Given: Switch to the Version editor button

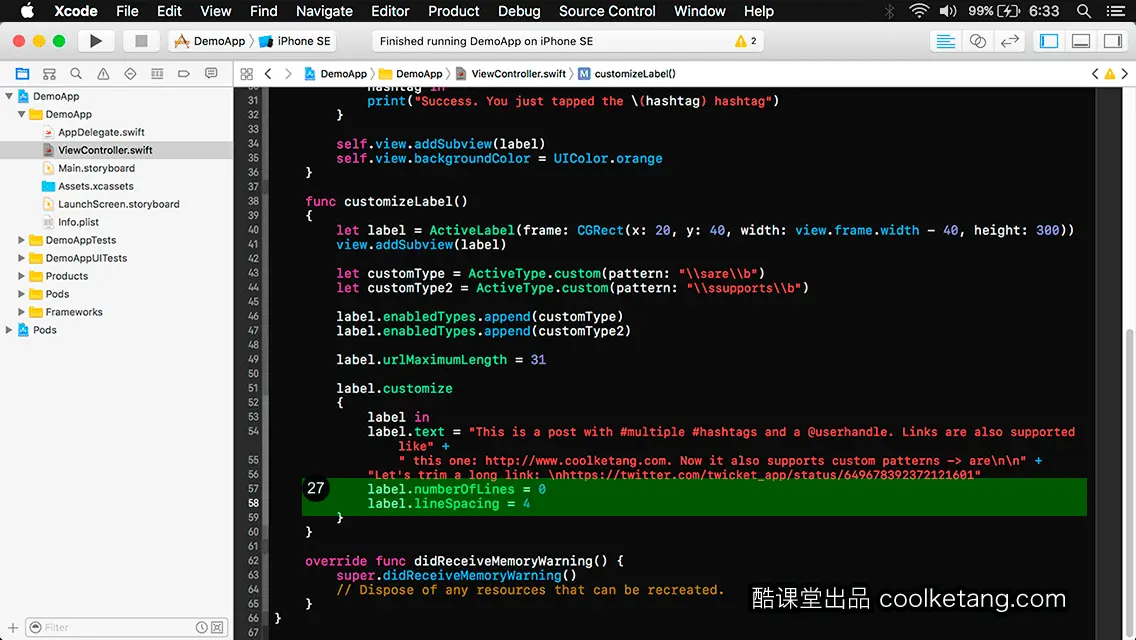Looking at the screenshot, I should point(1009,41).
